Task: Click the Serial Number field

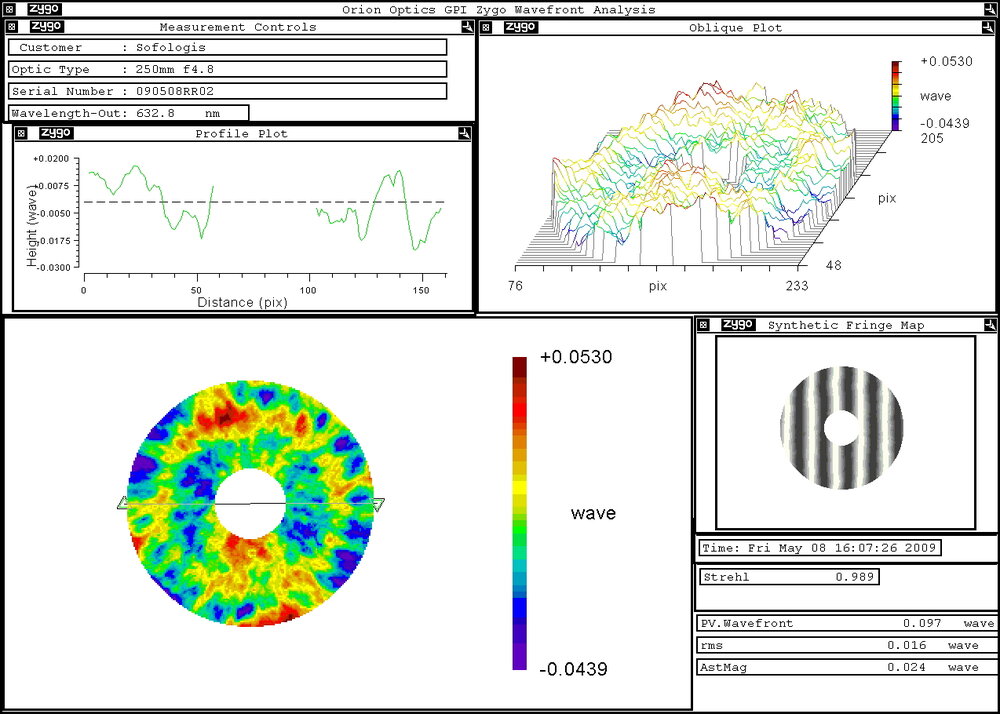Action: [228, 91]
